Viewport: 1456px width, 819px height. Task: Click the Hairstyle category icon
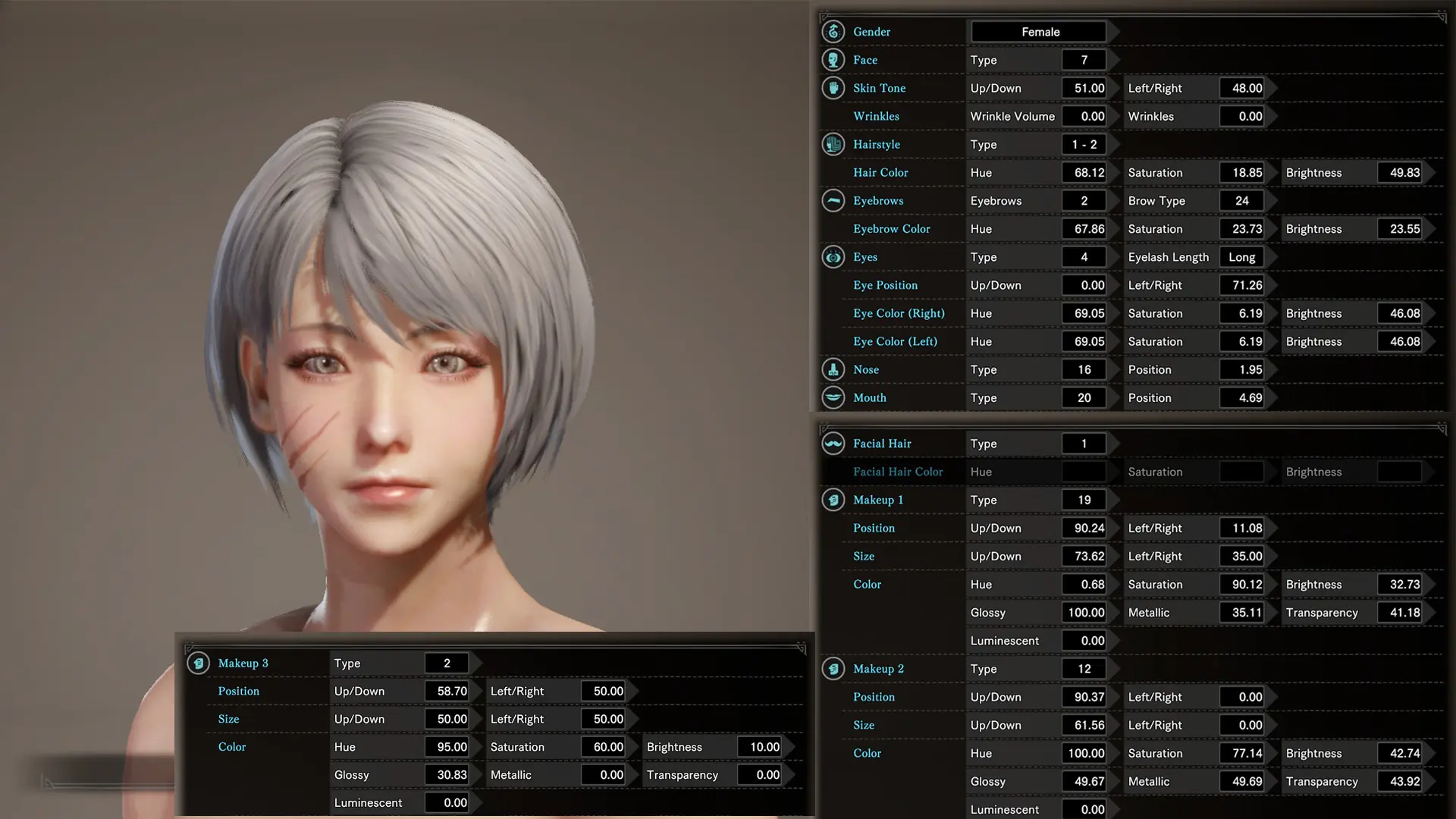point(833,144)
